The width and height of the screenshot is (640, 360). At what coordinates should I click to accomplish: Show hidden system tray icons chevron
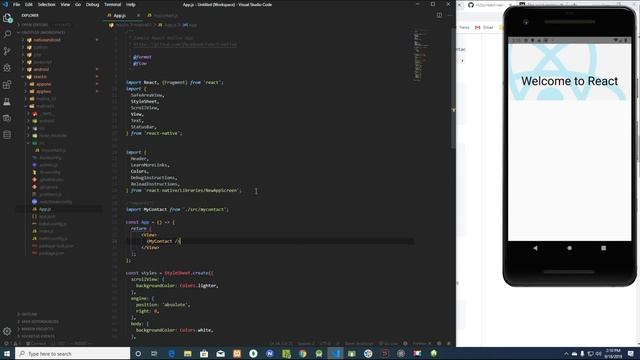tap(566, 353)
